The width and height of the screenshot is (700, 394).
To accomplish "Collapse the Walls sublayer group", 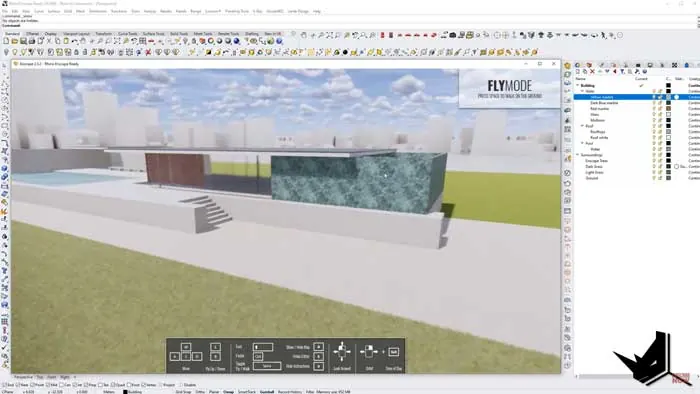I will 582,91.
